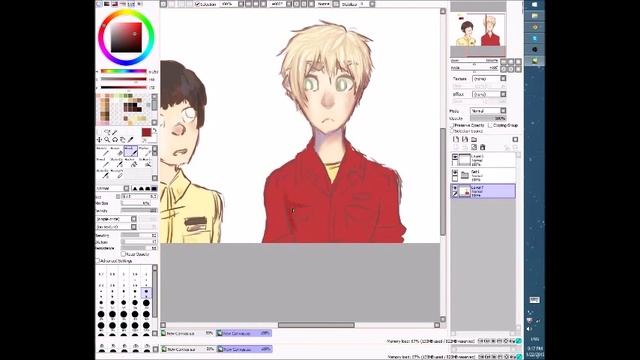Click the Navigator canvas thumbnail
This screenshot has height=360, width=640.
click(478, 29)
